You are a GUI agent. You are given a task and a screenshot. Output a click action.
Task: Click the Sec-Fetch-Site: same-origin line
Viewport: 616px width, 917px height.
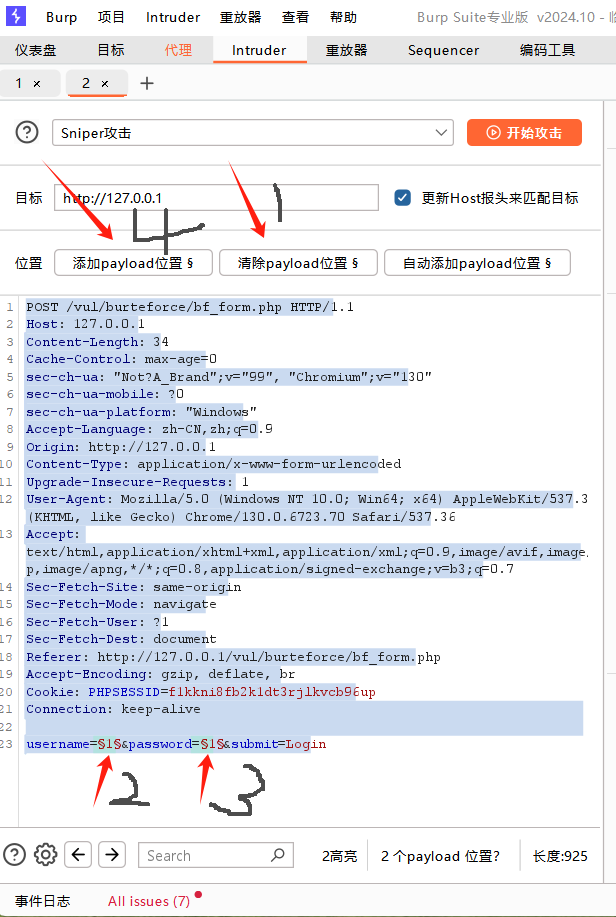[133, 587]
